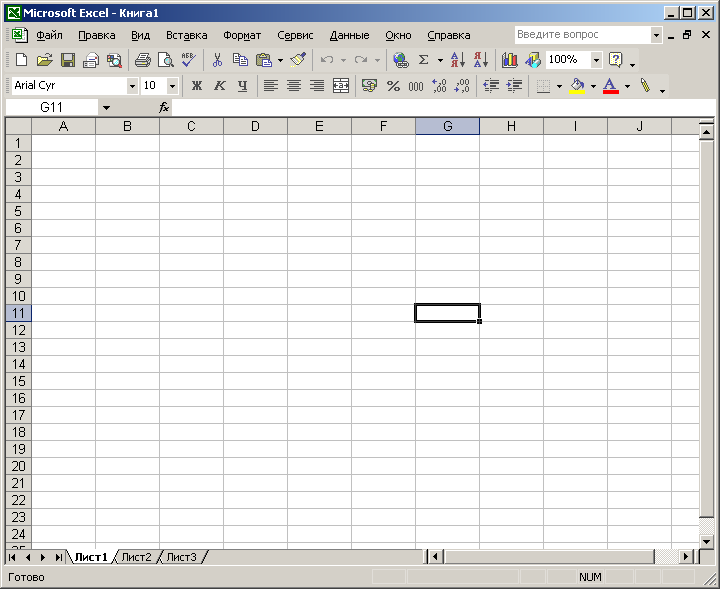This screenshot has height=589, width=720.
Task: Expand the help question dropdown arrow
Action: (656, 35)
